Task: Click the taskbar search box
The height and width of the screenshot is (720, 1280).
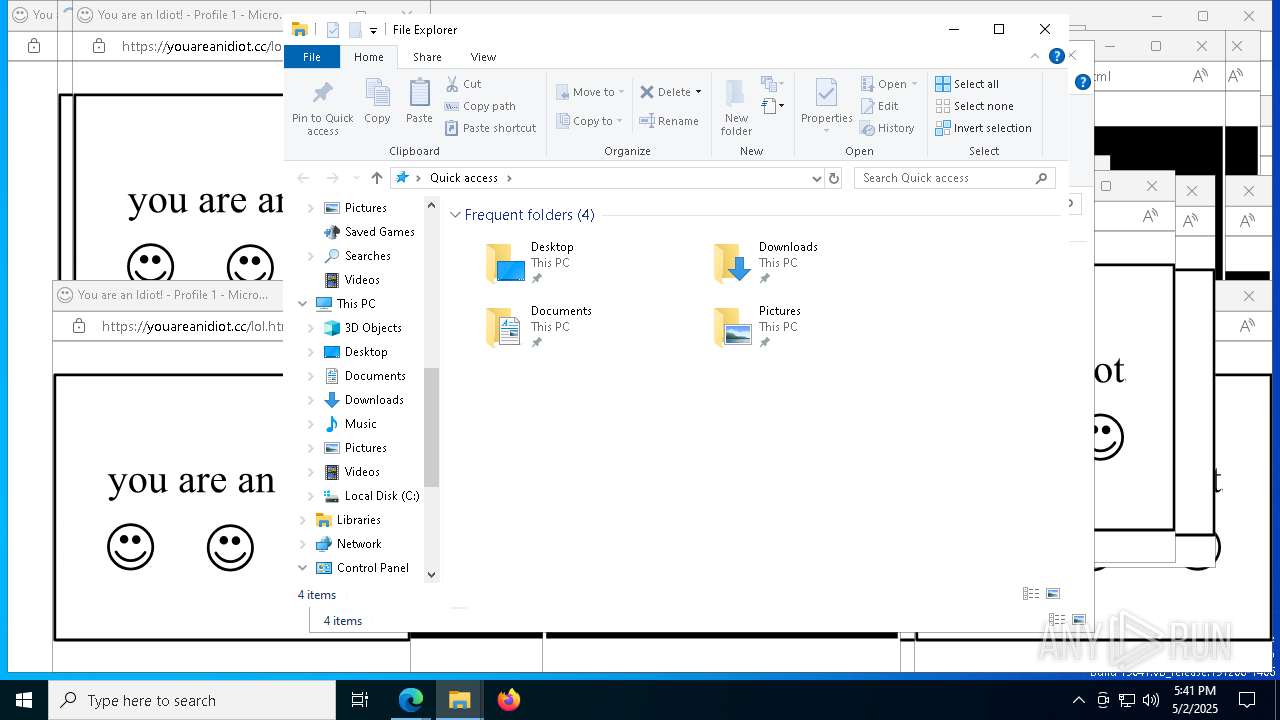Action: click(192, 700)
